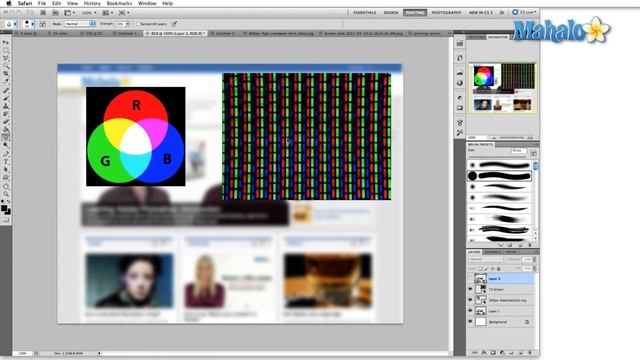Click the Painting workspace button

[415, 13]
